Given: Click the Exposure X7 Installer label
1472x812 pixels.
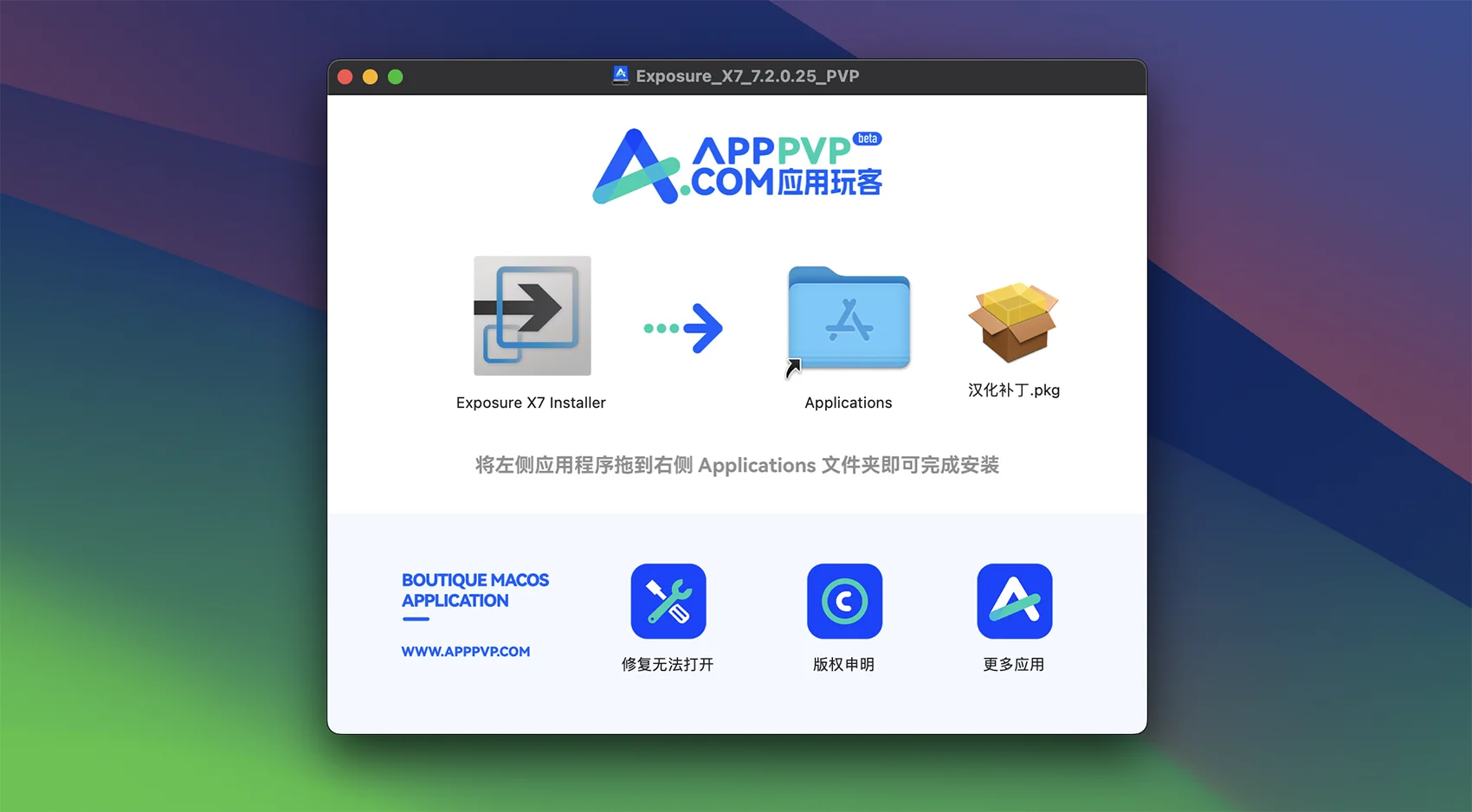Looking at the screenshot, I should tap(531, 403).
